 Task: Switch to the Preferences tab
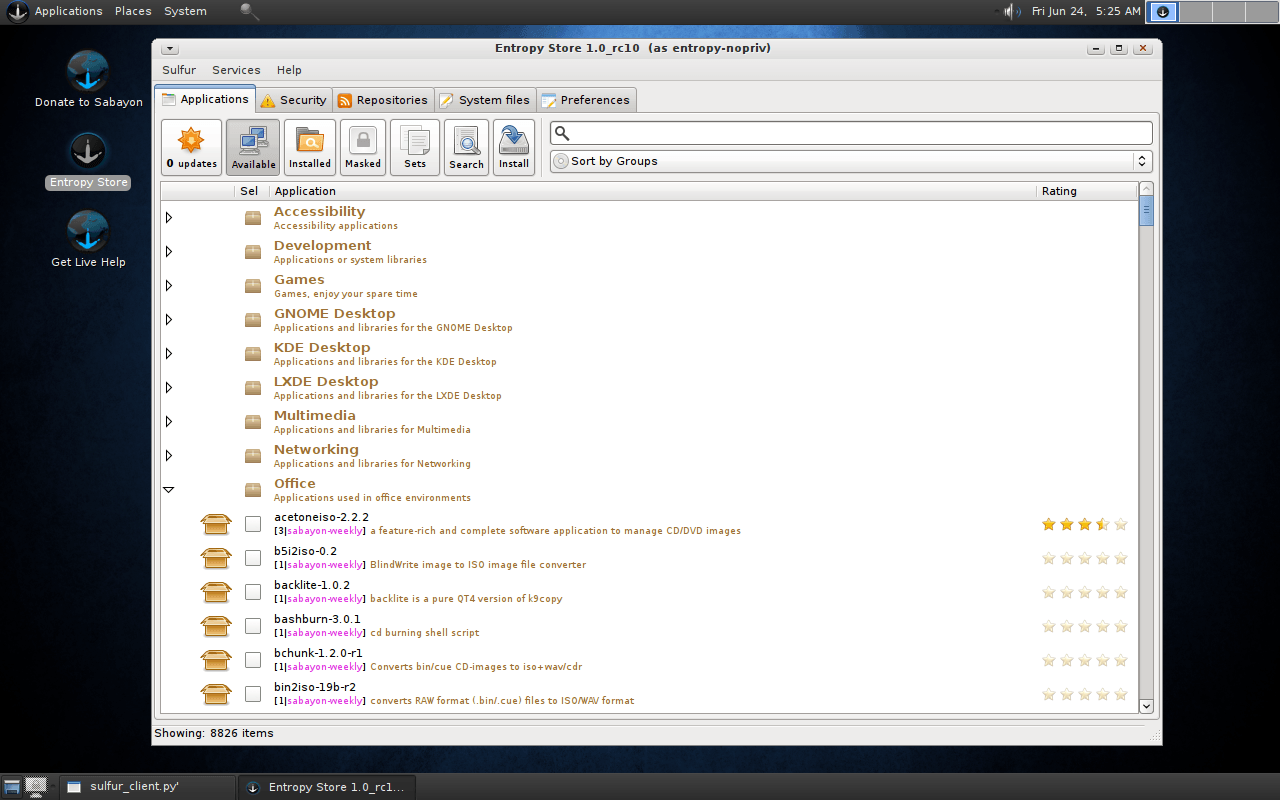(x=586, y=100)
